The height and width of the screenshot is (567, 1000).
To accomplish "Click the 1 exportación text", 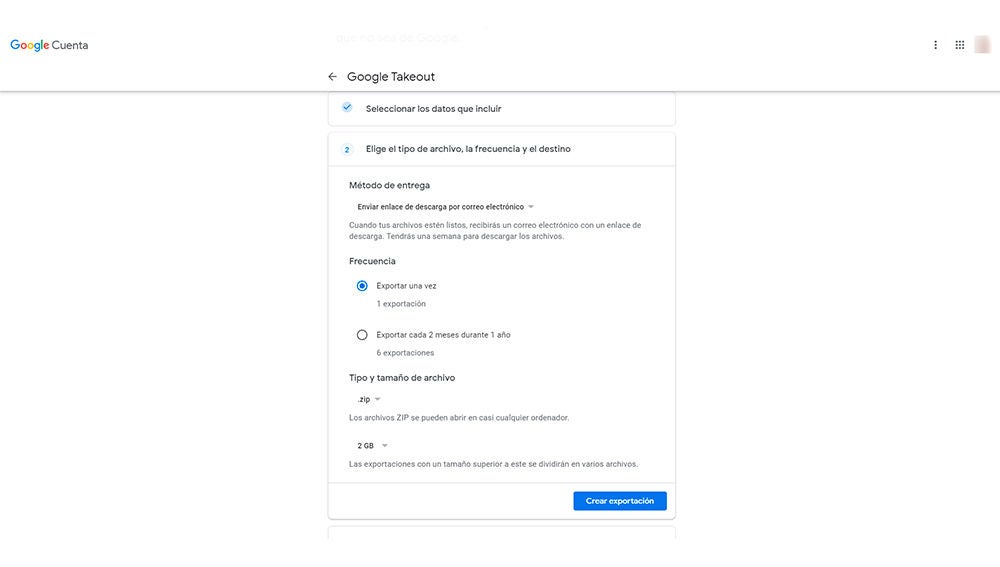I will 401,304.
